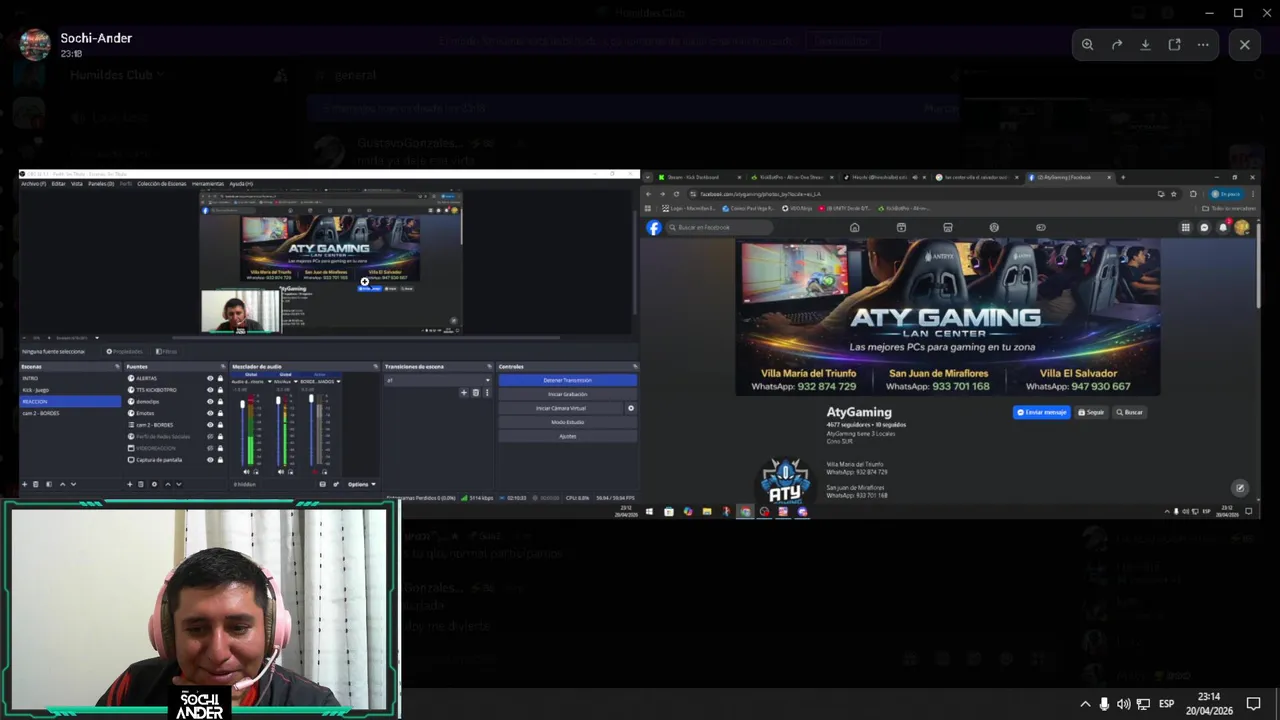Open the three-dots more options menu
The width and height of the screenshot is (1280, 720).
click(x=1203, y=45)
